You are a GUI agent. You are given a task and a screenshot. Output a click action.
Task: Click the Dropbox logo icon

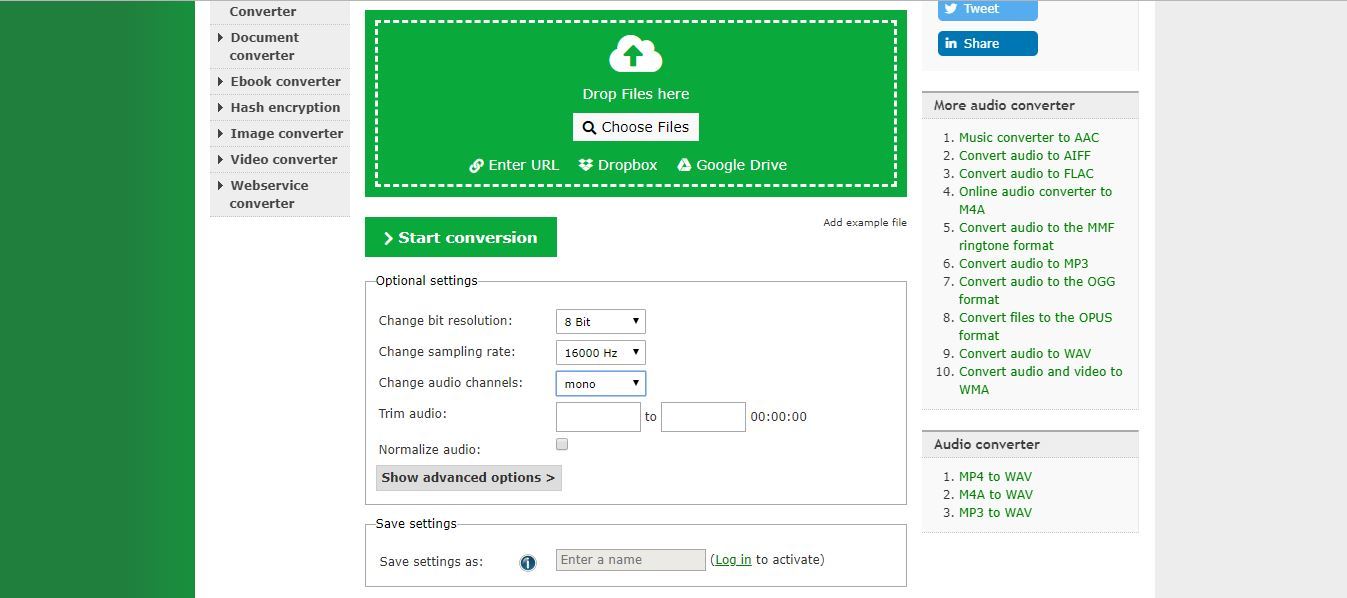pos(586,165)
